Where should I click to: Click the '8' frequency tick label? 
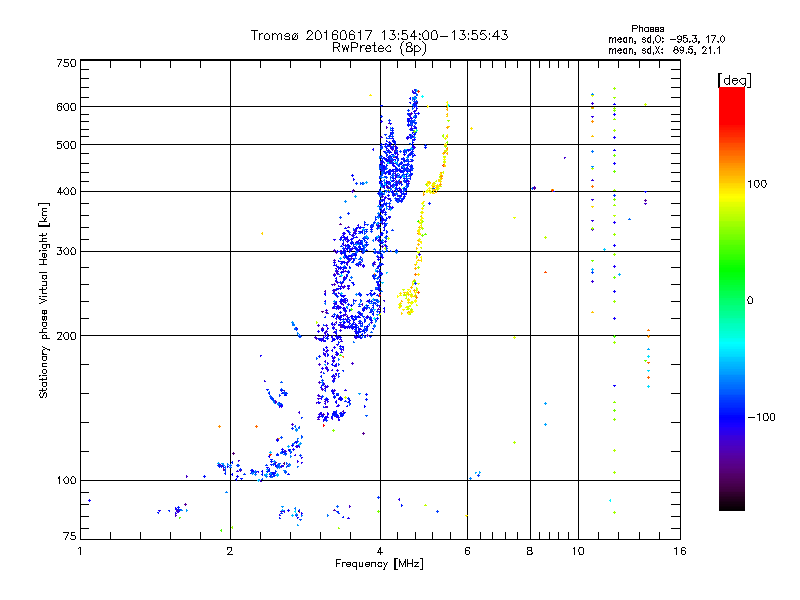530,551
